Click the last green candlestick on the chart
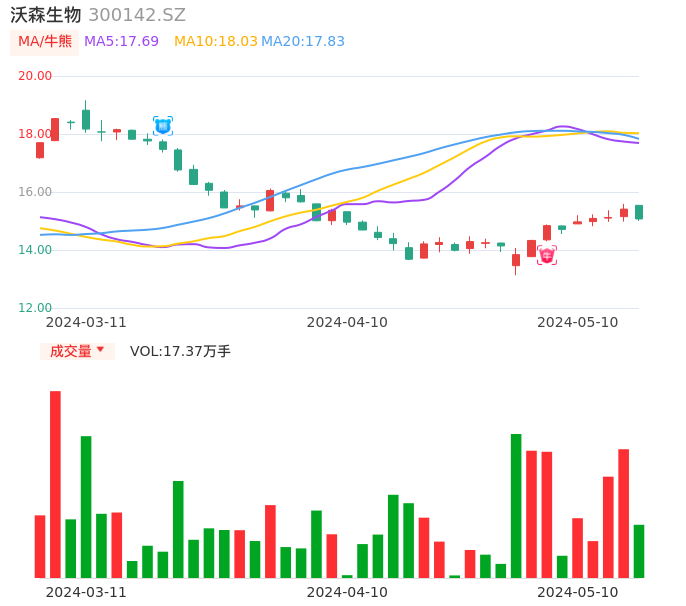The height and width of the screenshot is (606, 686). [639, 212]
